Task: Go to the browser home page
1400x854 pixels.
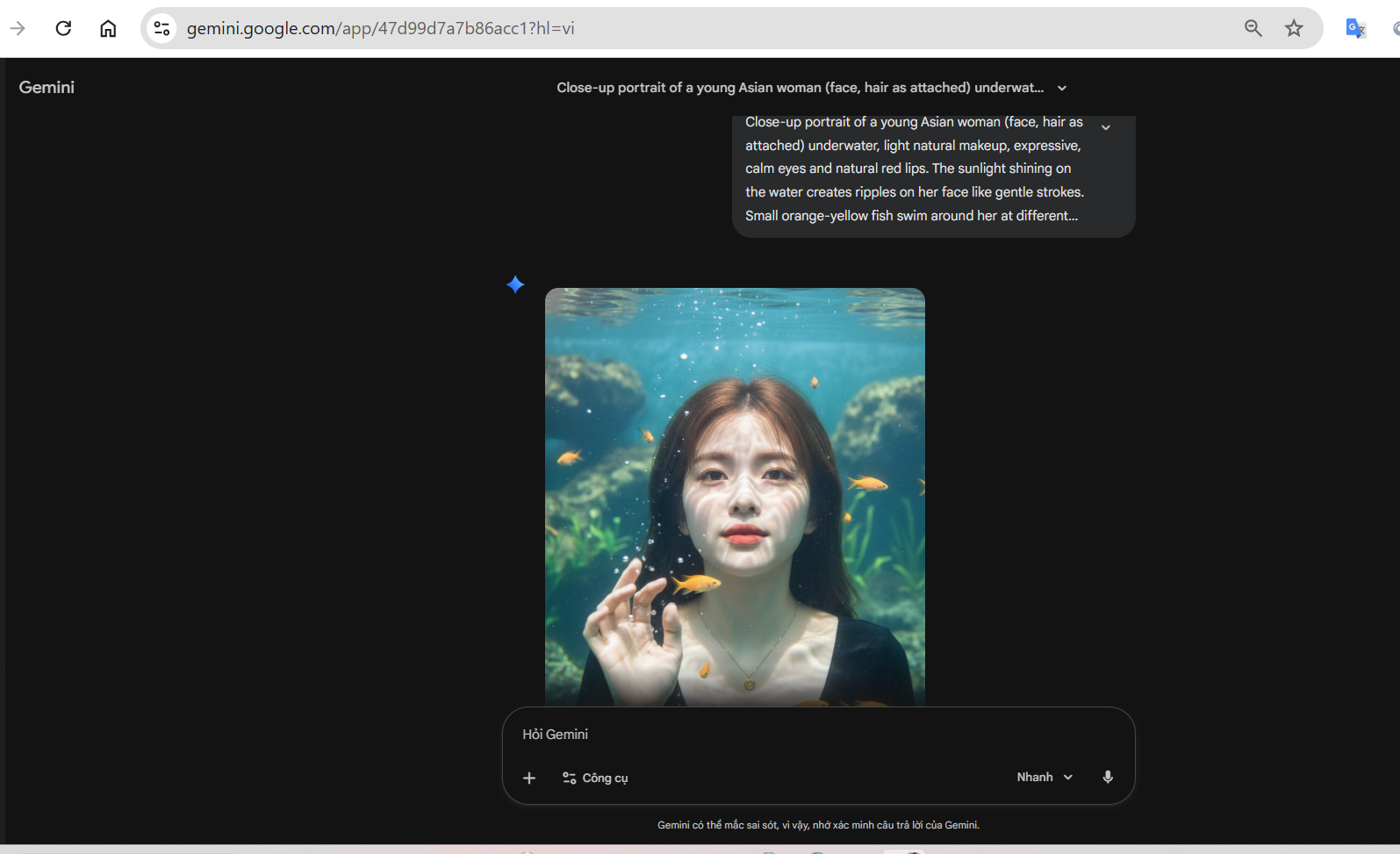Action: click(108, 28)
